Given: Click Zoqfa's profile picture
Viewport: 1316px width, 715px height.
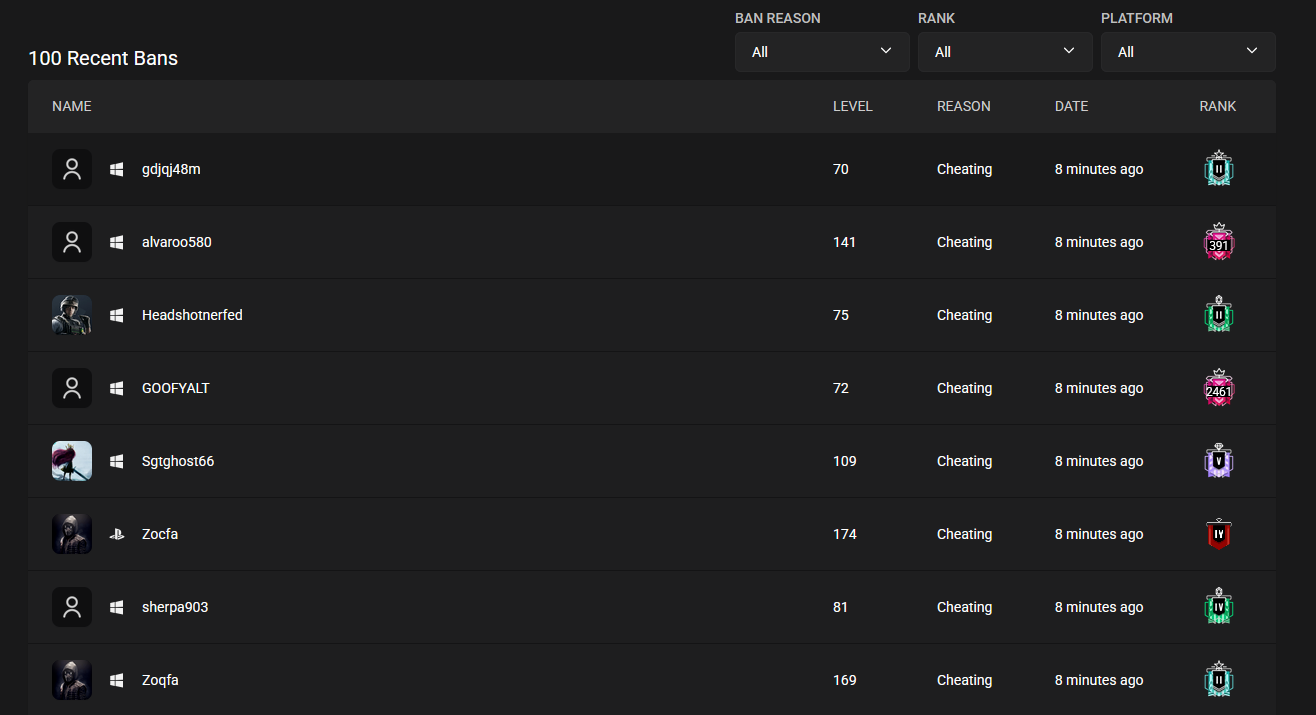Looking at the screenshot, I should (x=72, y=680).
